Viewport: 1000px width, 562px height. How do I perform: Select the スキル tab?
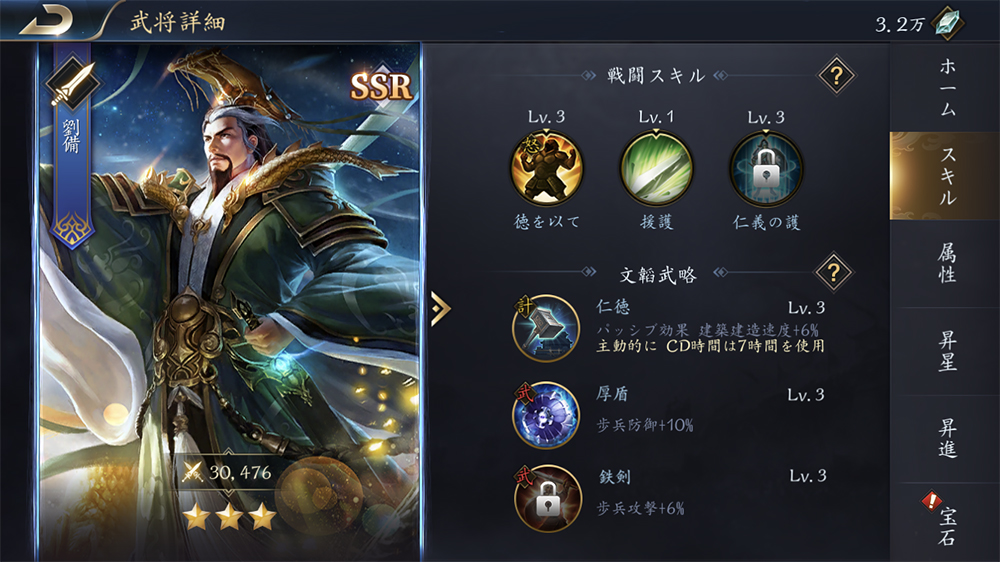946,176
